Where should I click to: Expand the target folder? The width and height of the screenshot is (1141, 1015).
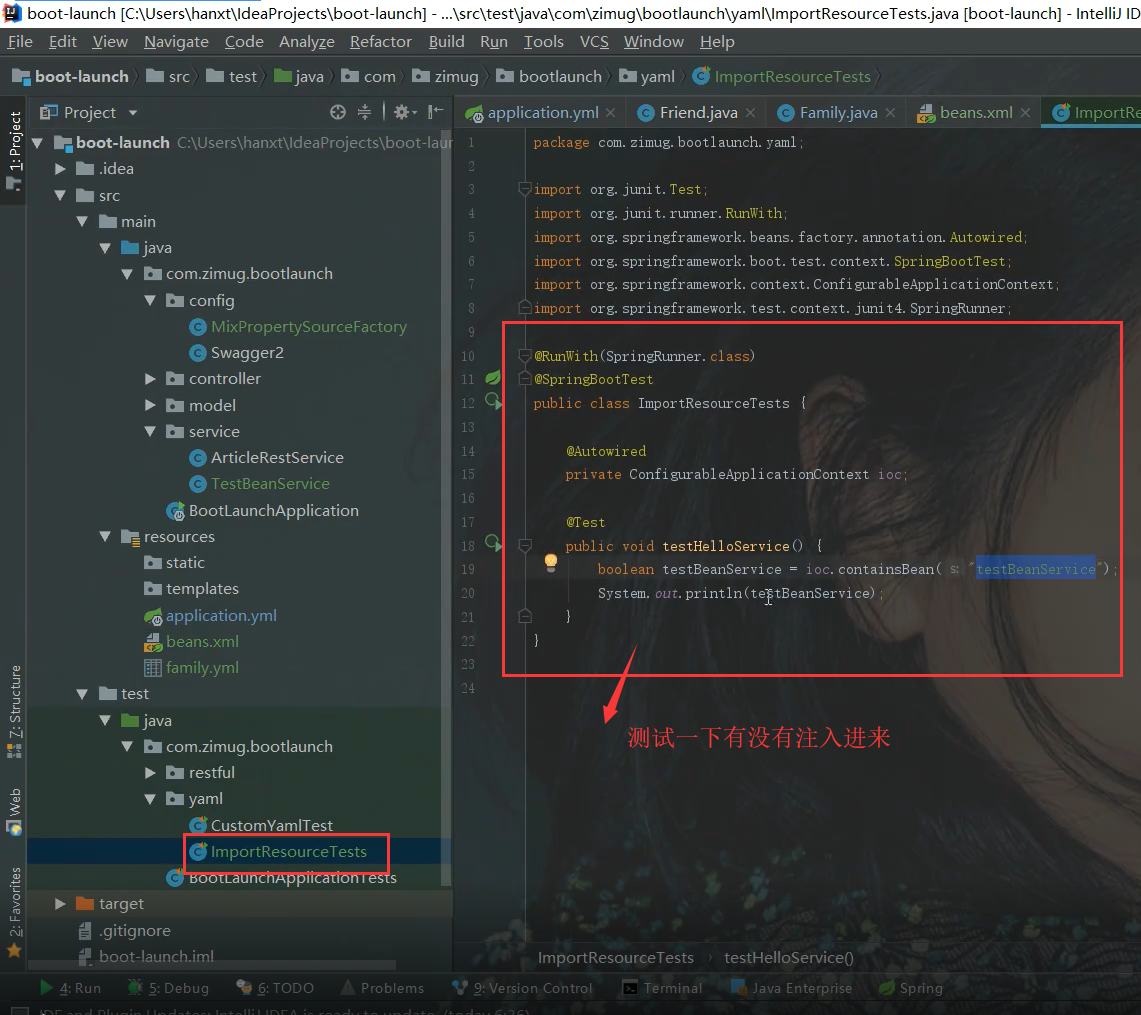tap(60, 904)
